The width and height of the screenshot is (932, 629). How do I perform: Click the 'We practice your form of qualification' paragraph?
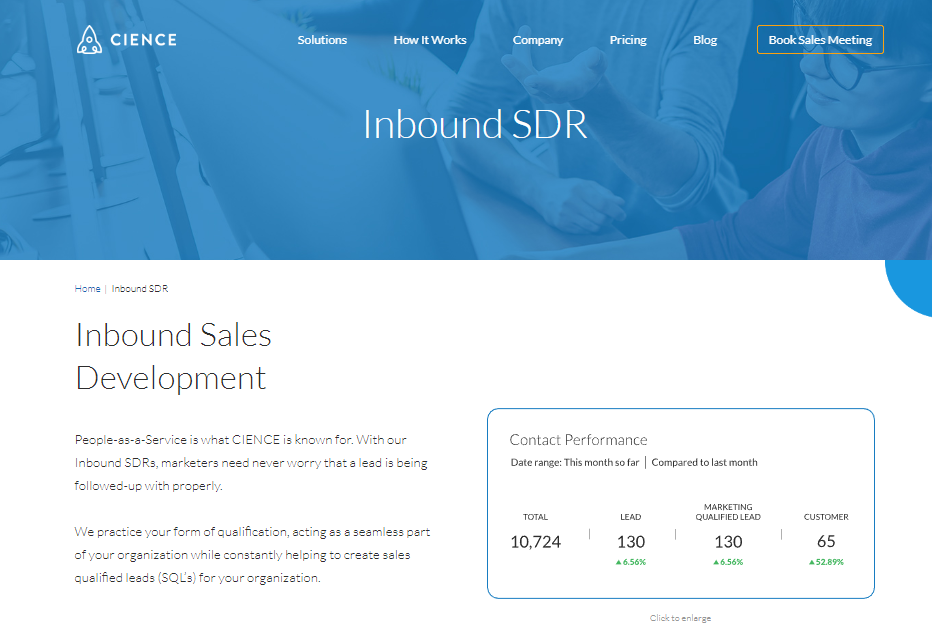point(252,555)
